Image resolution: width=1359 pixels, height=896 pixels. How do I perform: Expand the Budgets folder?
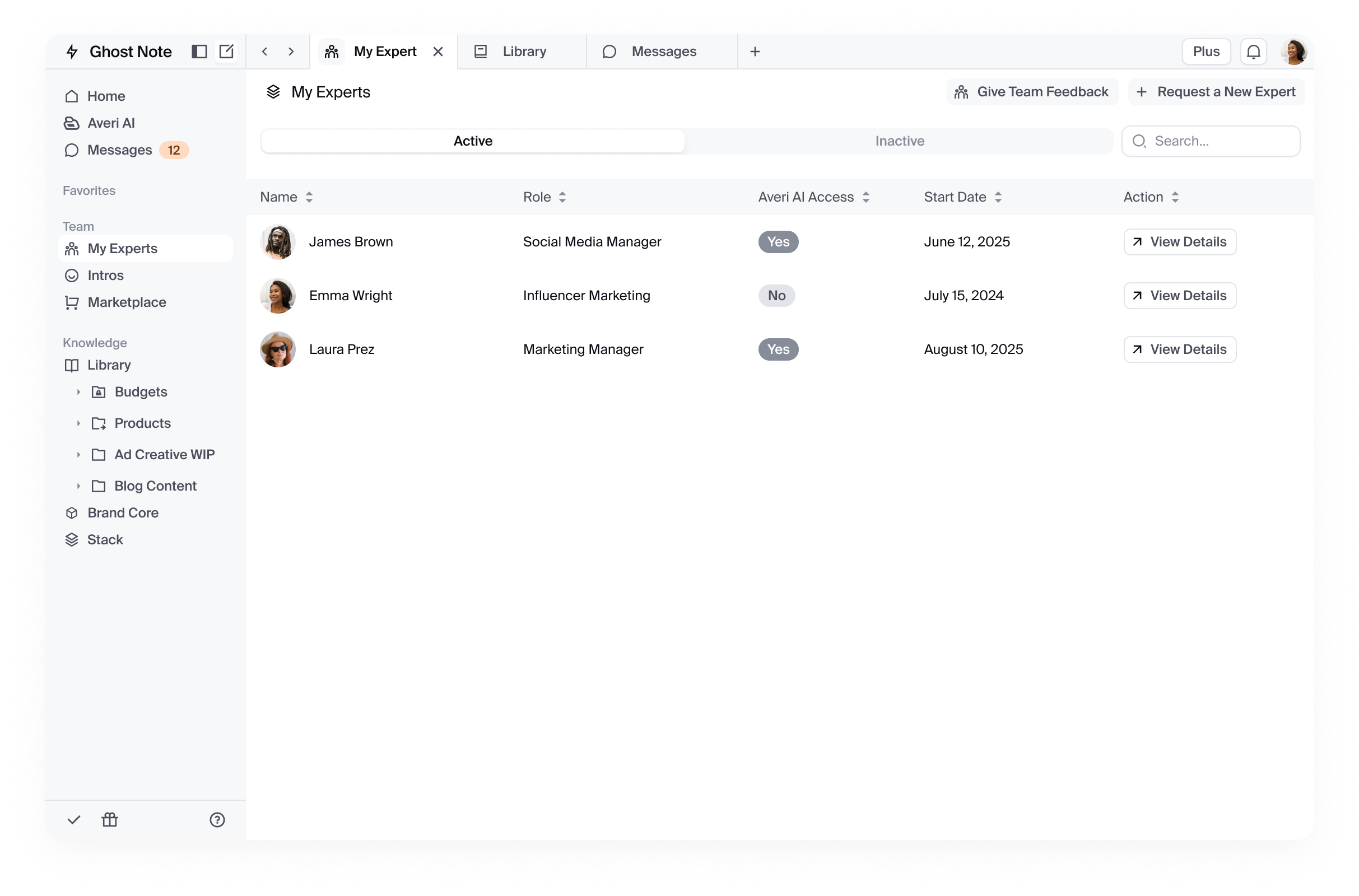(79, 392)
